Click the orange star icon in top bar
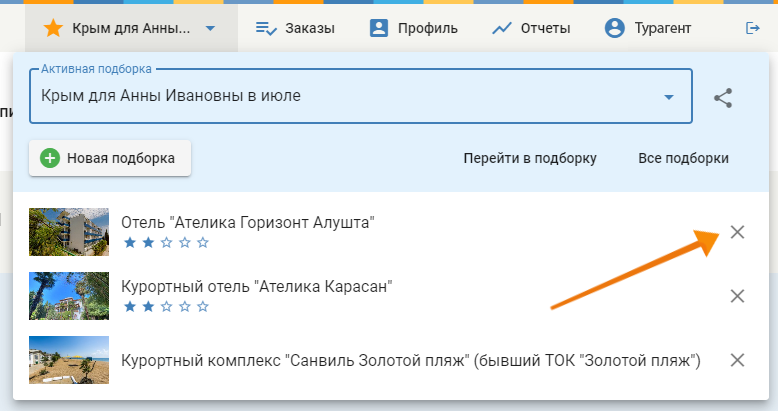779x413 pixels. tap(54, 29)
